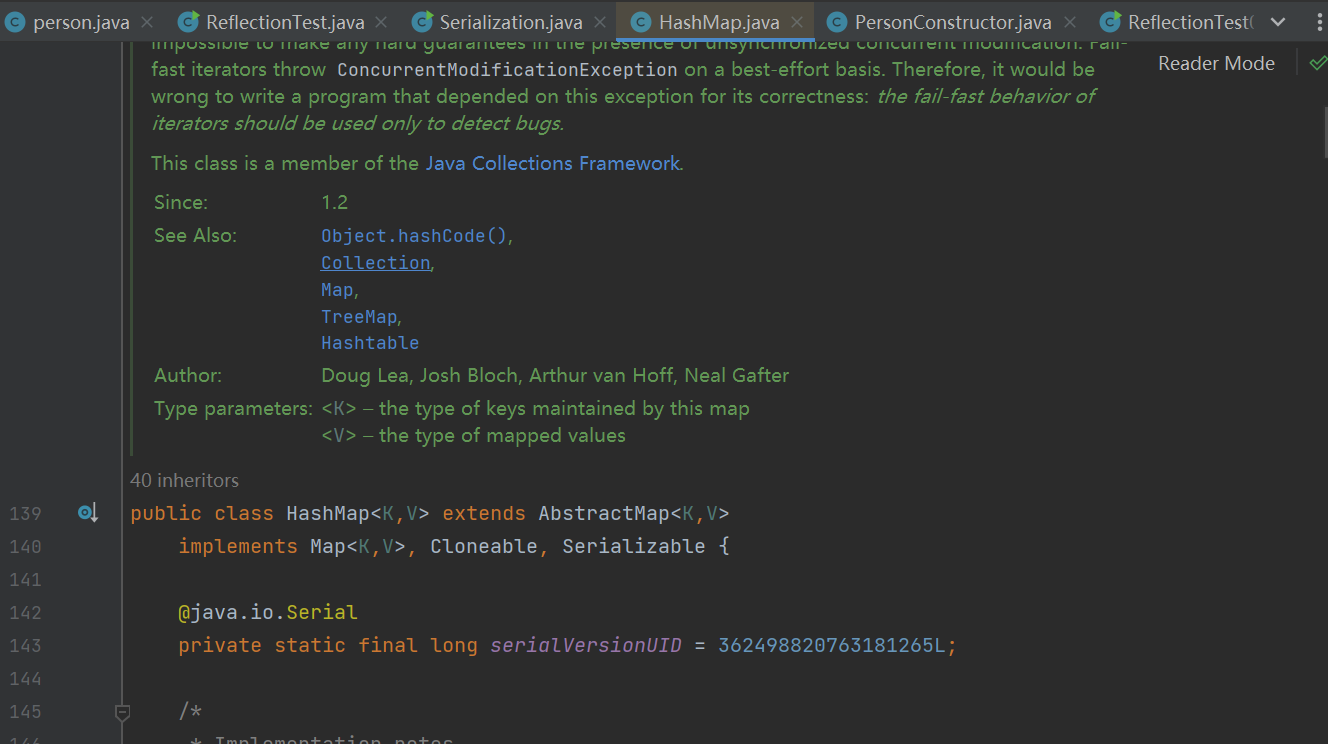This screenshot has width=1328, height=744.
Task: Click line number 145 in the gutter
Action: click(x=25, y=711)
